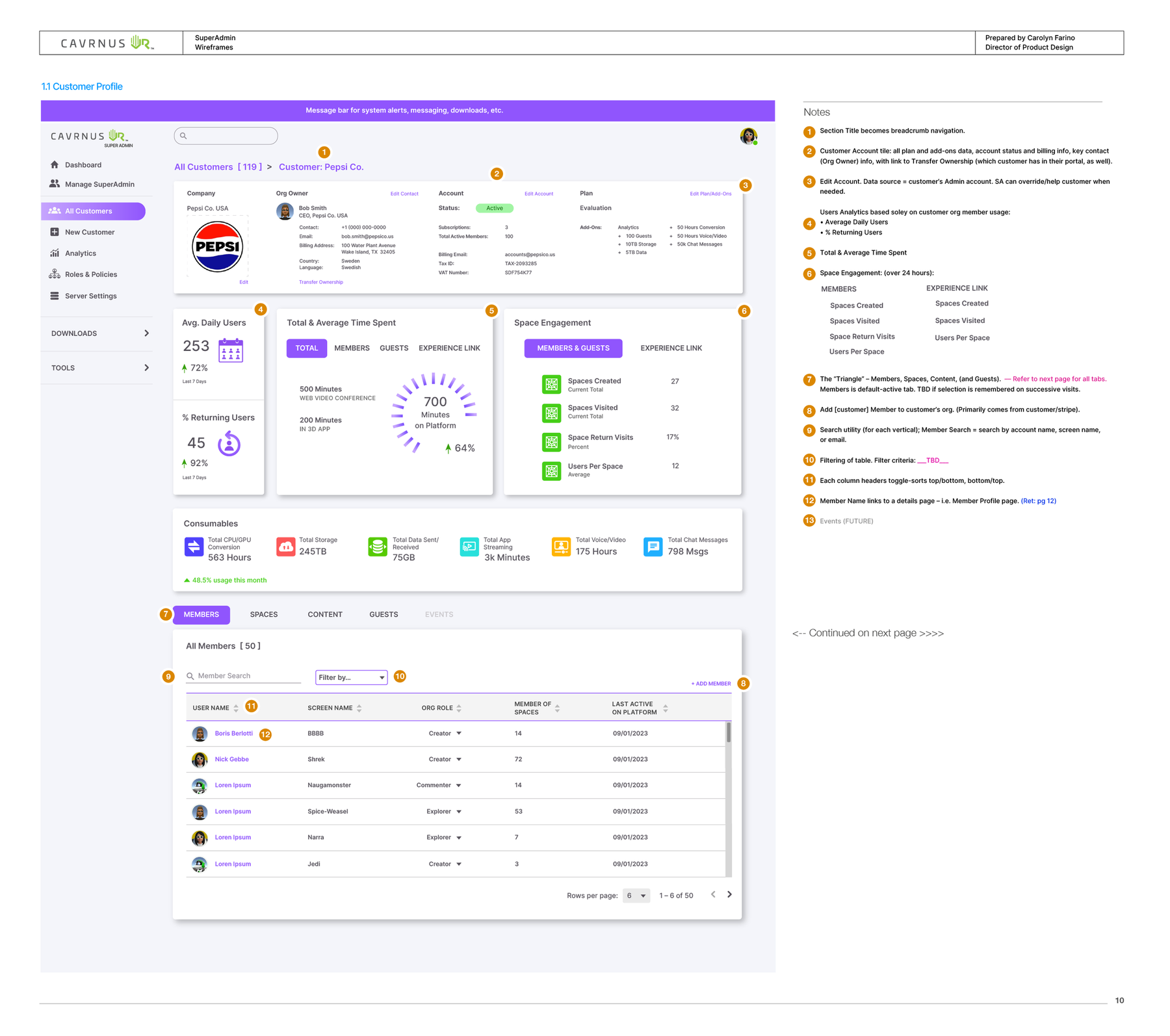Toggle sort on USER NAME column
This screenshot has width=1170, height=1036.
tap(236, 708)
